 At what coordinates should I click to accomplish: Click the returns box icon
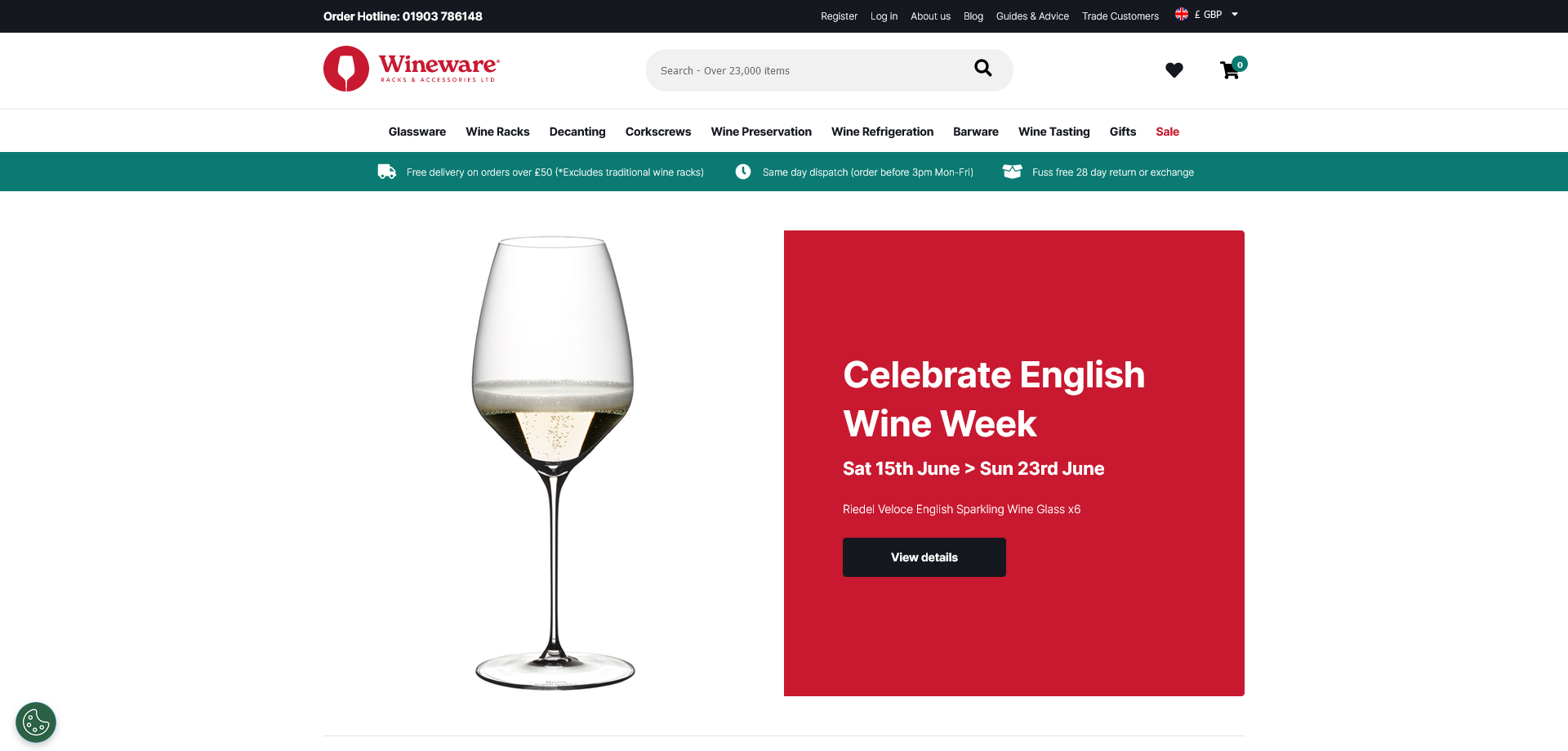point(1013,172)
